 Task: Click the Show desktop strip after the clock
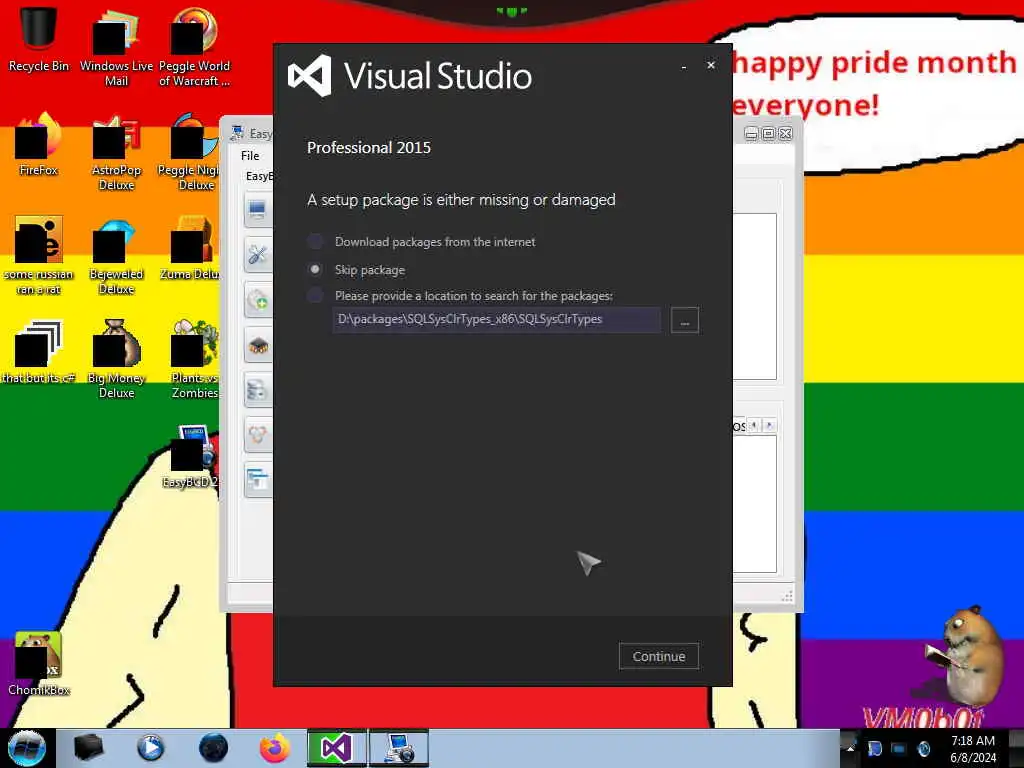(1017, 748)
